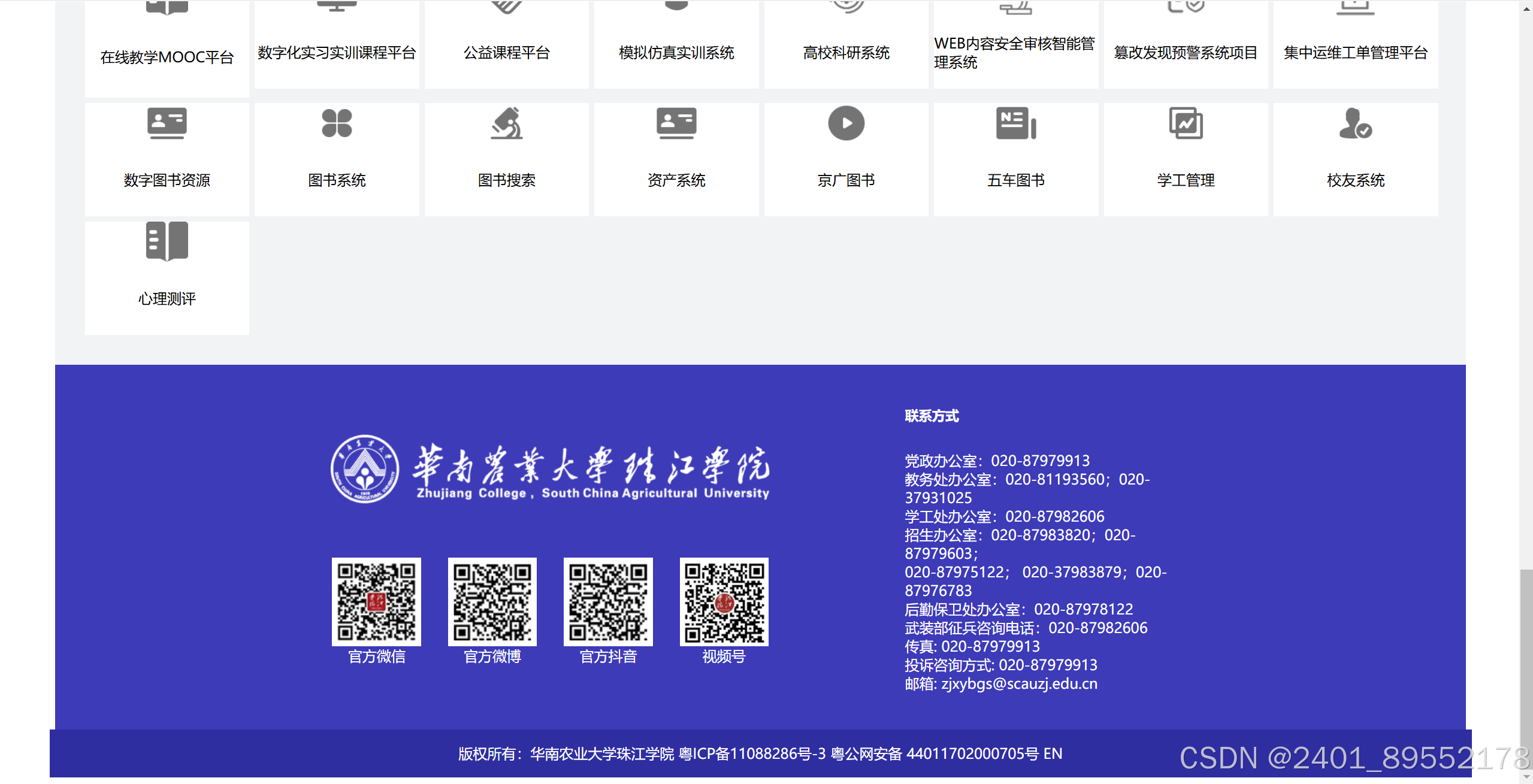
Task: Open 在线教学MOOC平台 link
Action: pyautogui.click(x=167, y=57)
